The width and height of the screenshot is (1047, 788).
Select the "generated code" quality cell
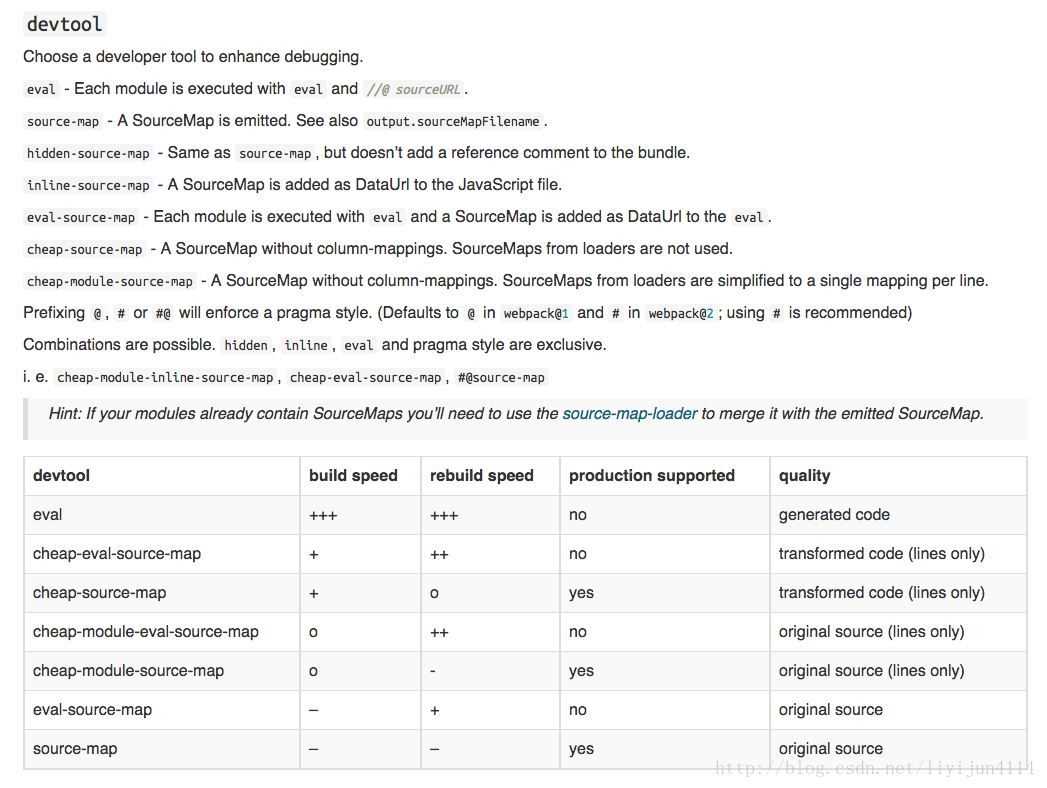pyautogui.click(x=834, y=514)
